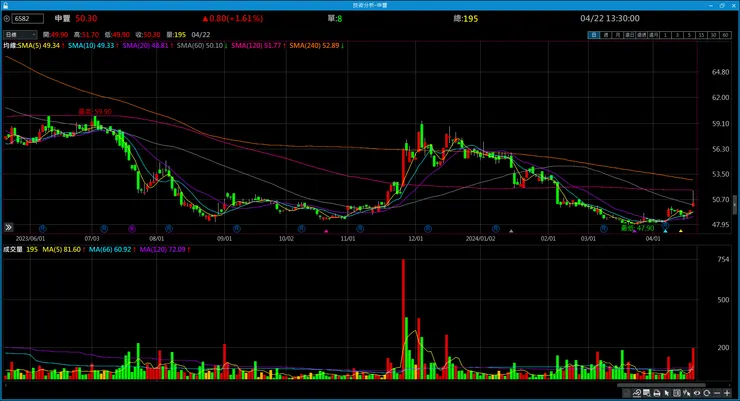Viewport: 740px width, 401px height.
Task: Click the zoom-in plus icon bottom toolbar
Action: [727, 393]
